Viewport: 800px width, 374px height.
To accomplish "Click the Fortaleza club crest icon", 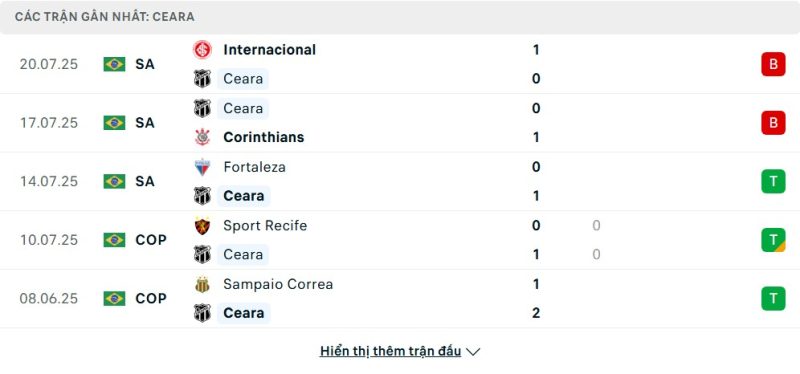I will [202, 167].
